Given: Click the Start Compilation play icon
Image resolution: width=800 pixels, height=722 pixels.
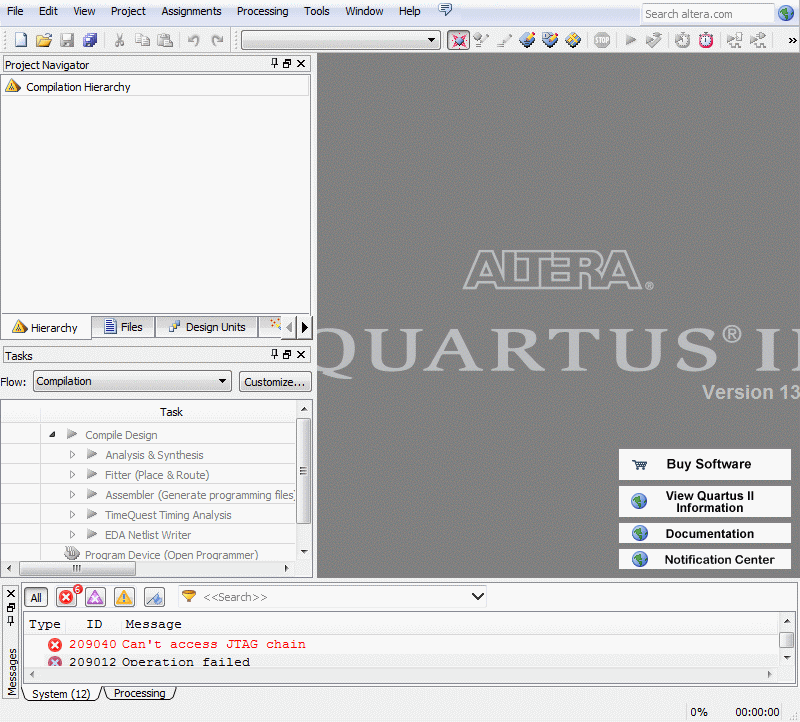Looking at the screenshot, I should click(630, 40).
